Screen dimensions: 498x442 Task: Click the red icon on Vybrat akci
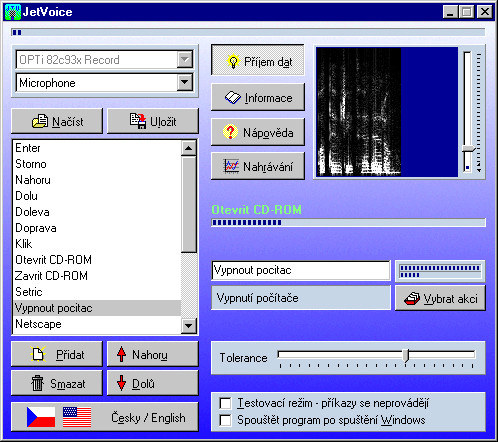point(412,298)
